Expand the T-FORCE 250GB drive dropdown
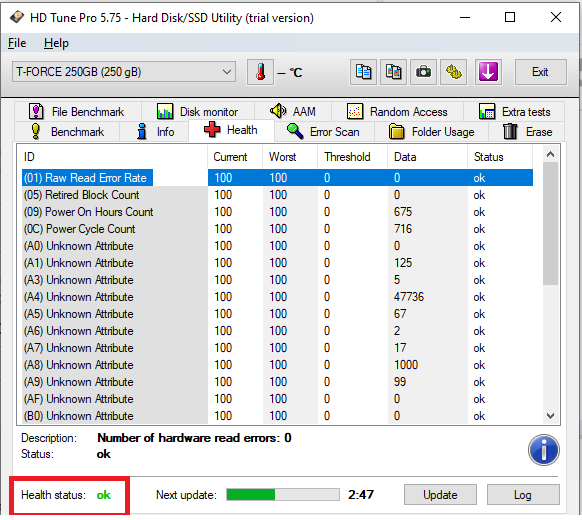This screenshot has height=520, width=582. pyautogui.click(x=124, y=72)
